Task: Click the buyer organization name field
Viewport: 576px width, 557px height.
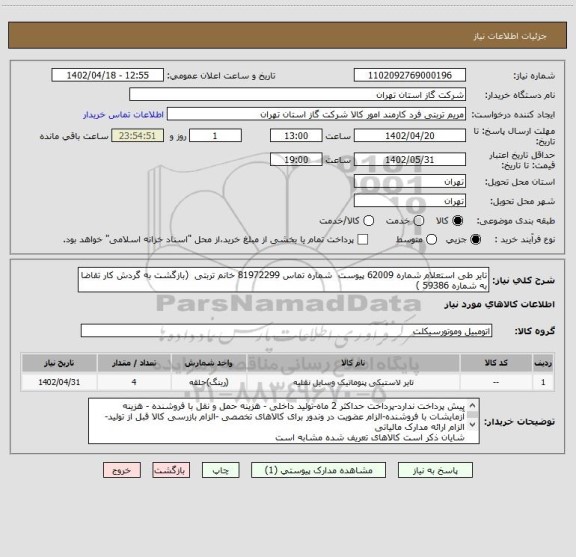Action: tap(297, 95)
